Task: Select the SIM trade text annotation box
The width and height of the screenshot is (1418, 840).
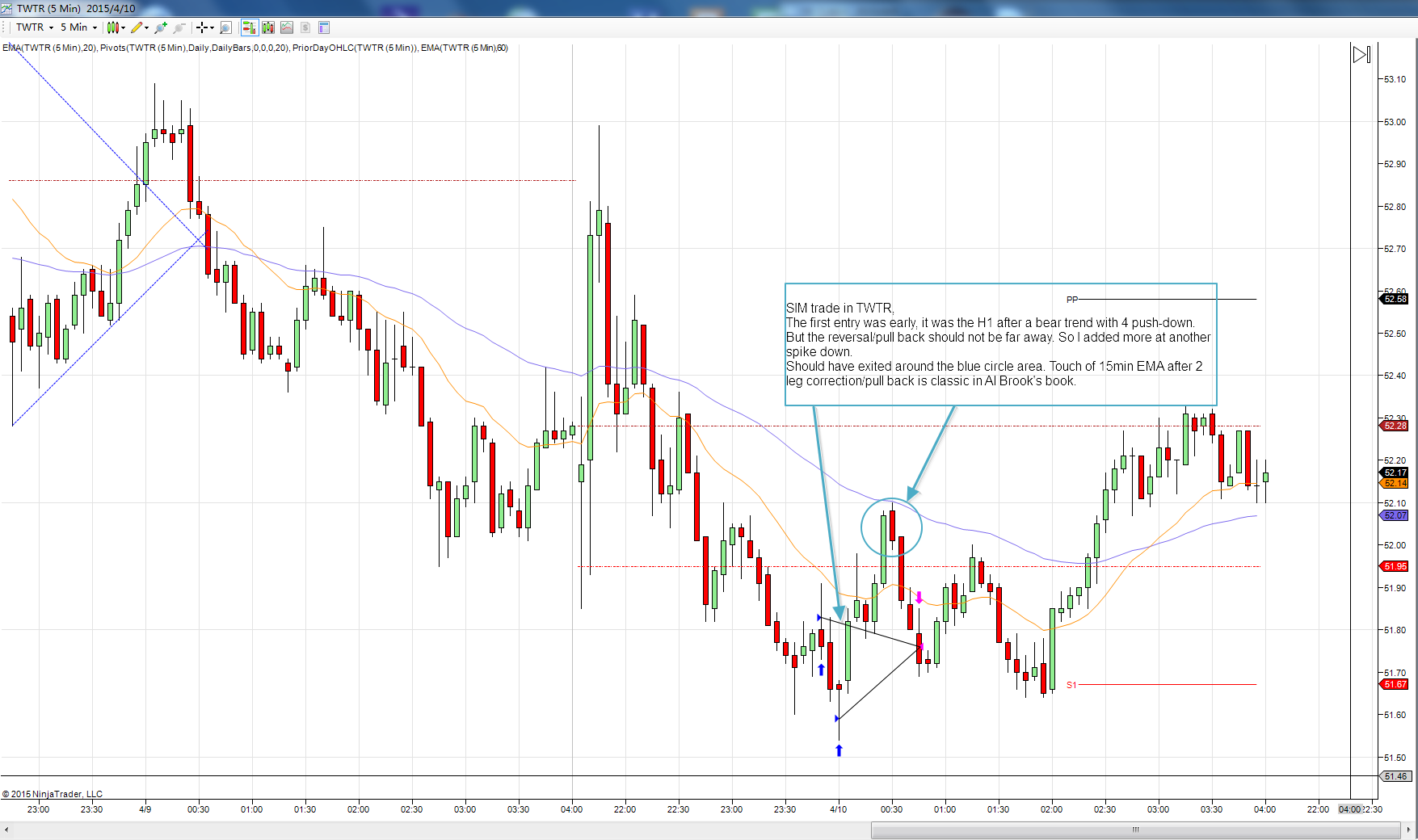Action: tap(1000, 344)
